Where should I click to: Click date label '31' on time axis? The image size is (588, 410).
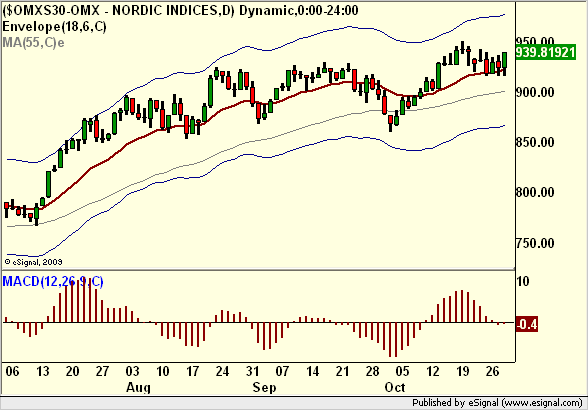click(252, 371)
